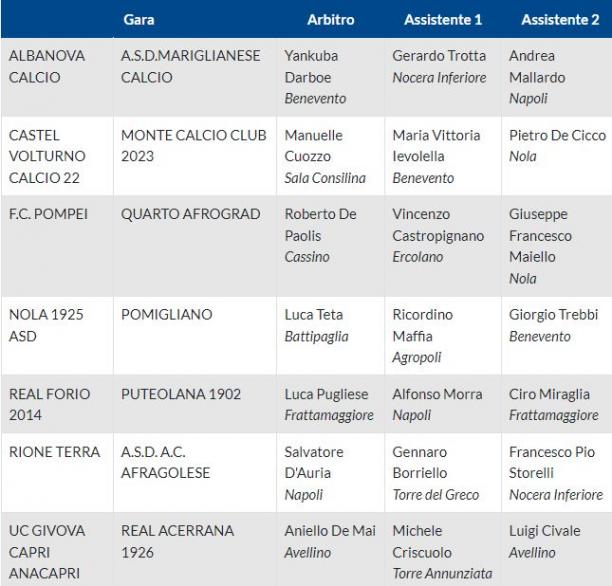Select the NOLA 1925 ASD cell
The width and height of the screenshot is (612, 586).
[x=57, y=335]
